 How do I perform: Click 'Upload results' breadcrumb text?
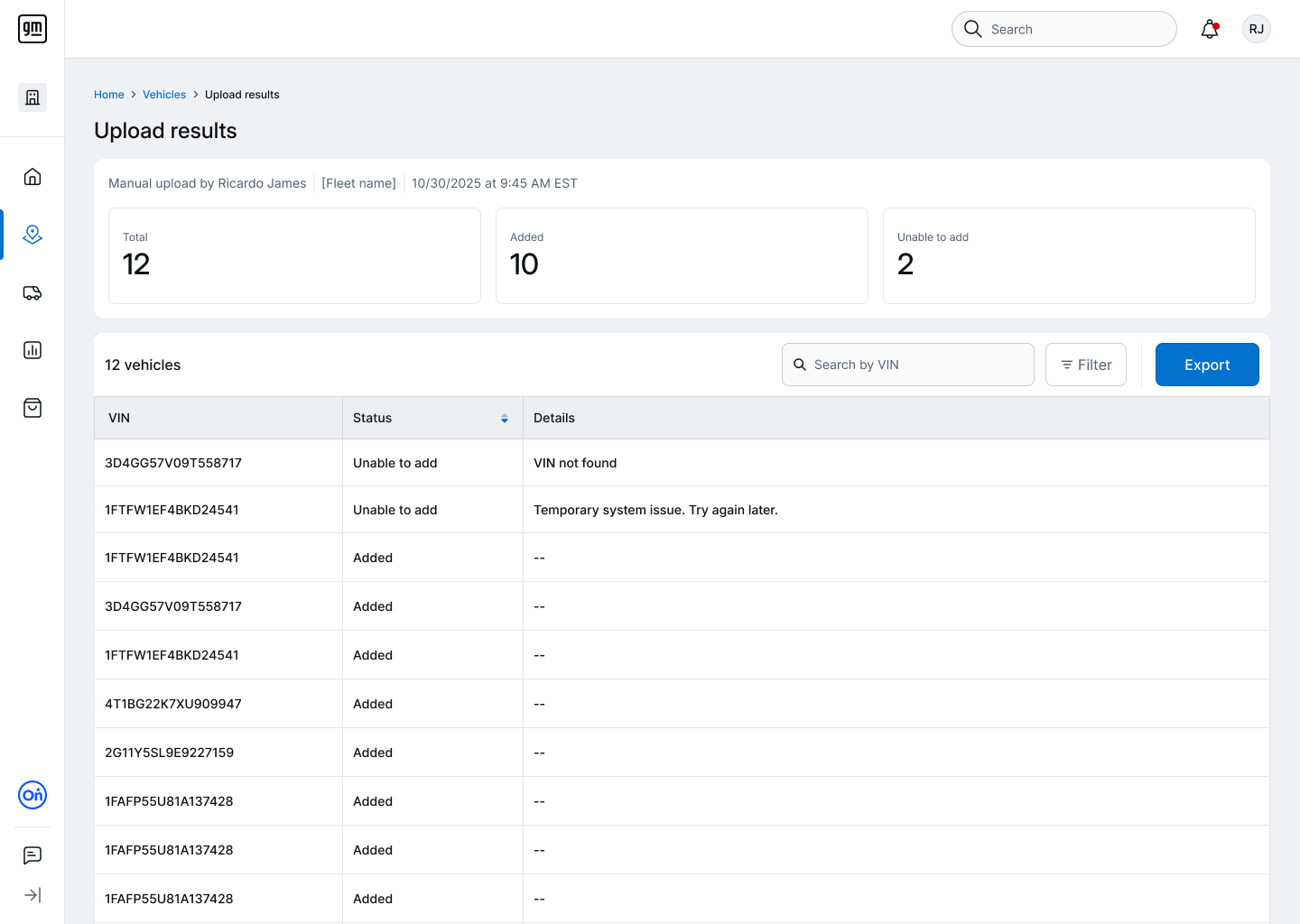pos(242,95)
